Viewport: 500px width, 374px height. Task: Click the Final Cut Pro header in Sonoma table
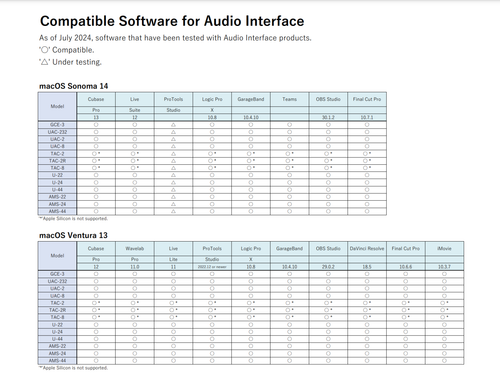(x=367, y=99)
